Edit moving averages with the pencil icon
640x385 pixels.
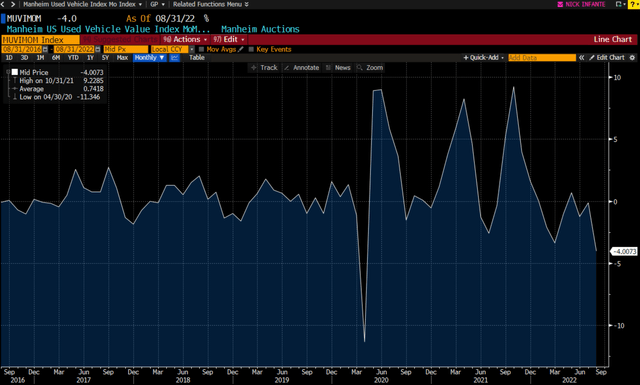[241, 49]
